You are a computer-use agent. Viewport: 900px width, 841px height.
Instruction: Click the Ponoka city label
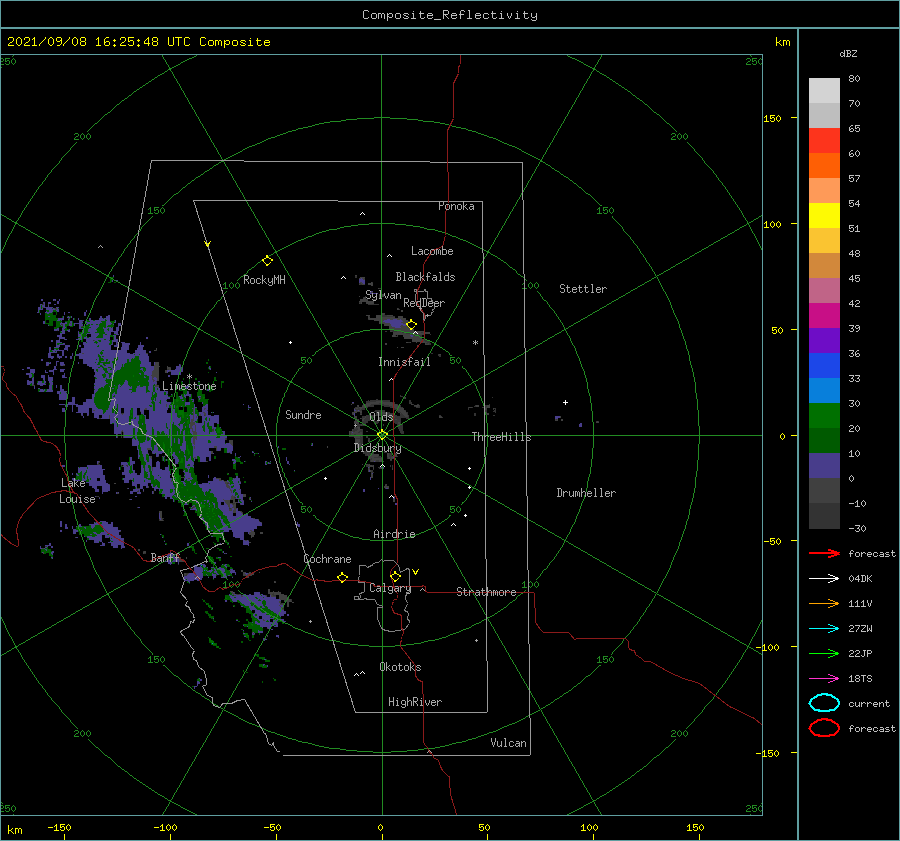(x=456, y=206)
